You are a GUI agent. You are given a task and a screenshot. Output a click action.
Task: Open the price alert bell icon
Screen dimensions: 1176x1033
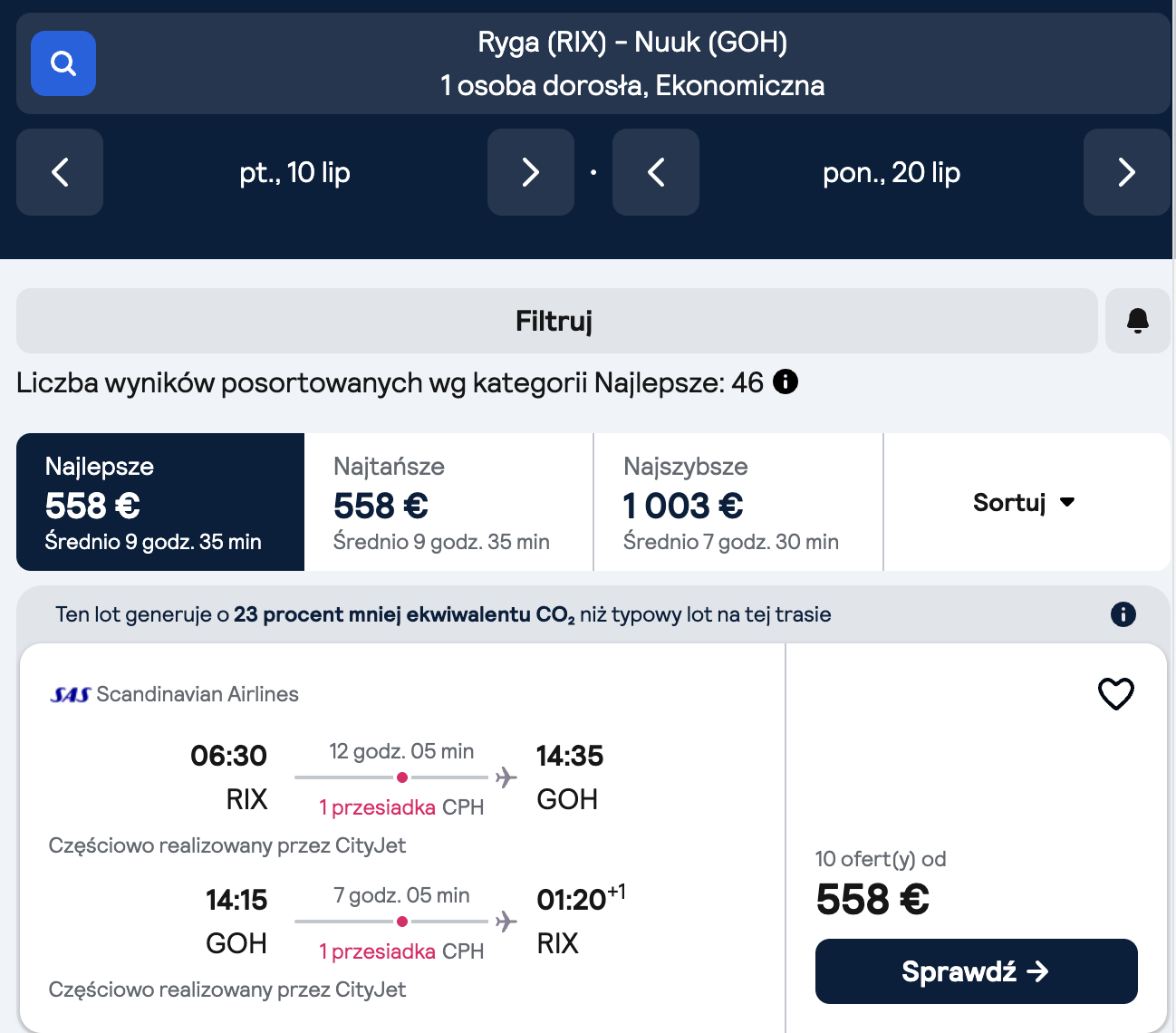tap(1138, 321)
